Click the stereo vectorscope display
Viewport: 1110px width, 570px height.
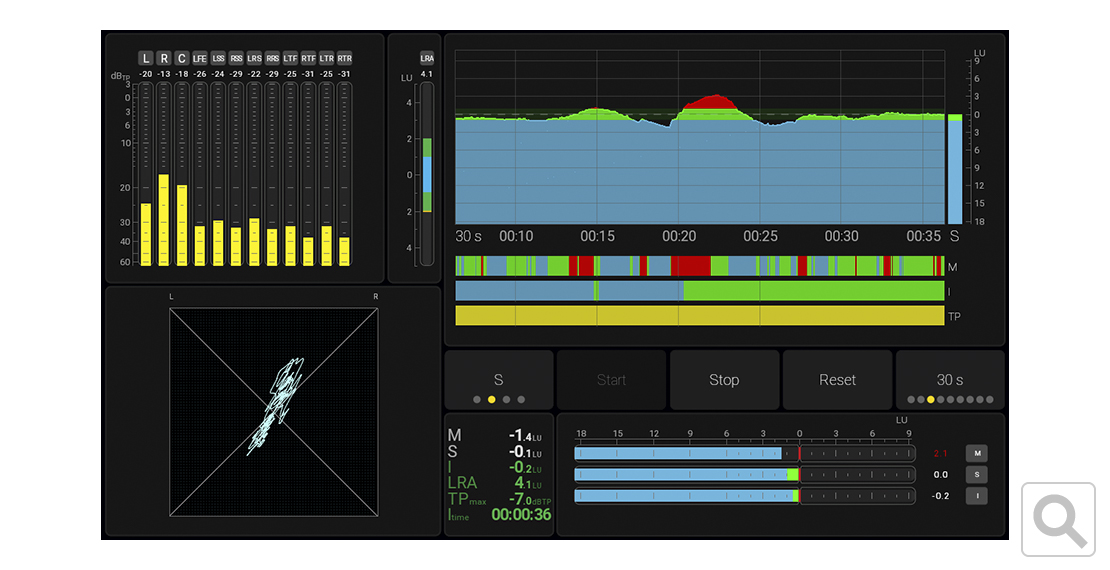tap(274, 412)
